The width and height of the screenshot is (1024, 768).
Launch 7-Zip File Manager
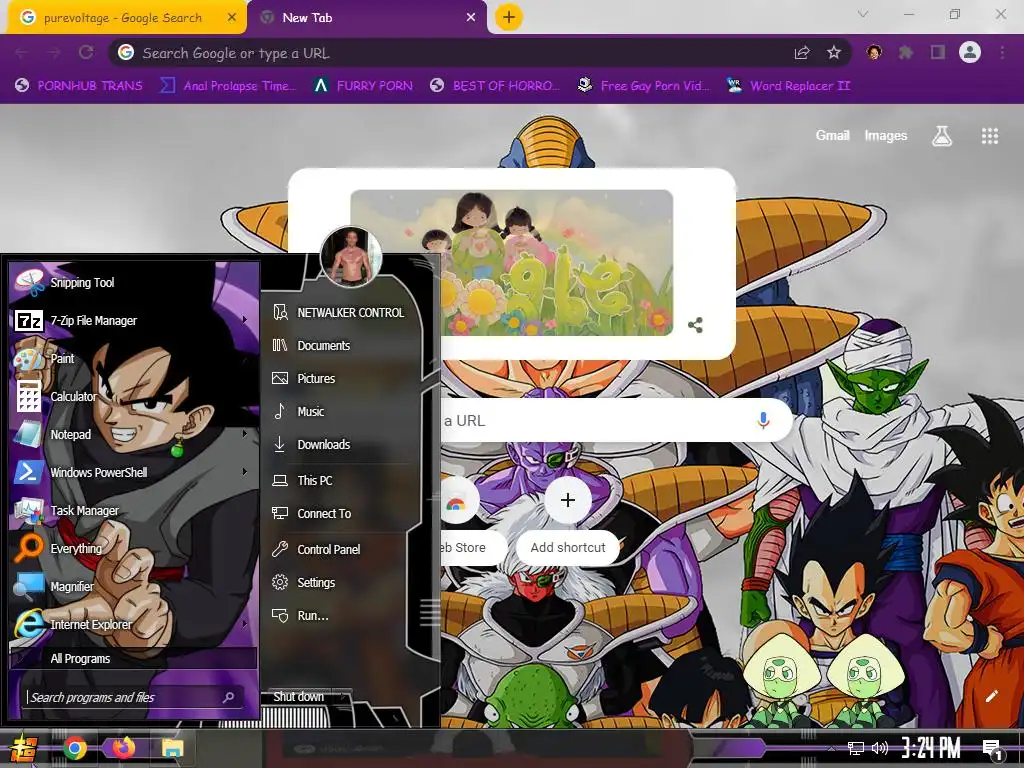coord(133,320)
